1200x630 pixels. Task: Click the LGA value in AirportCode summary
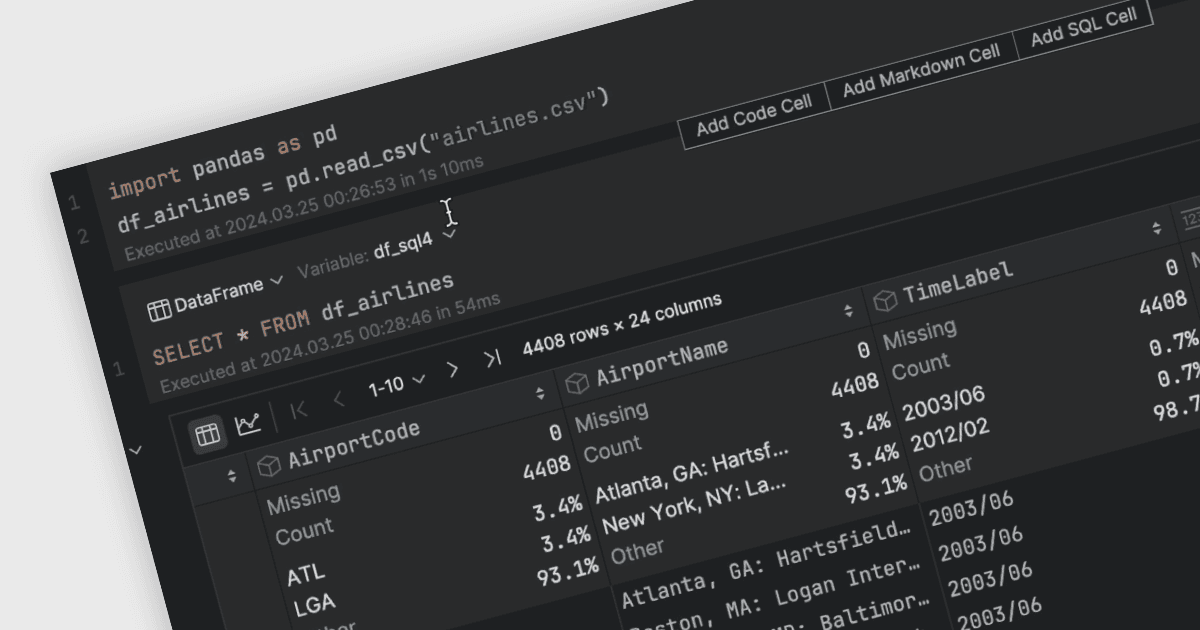314,606
